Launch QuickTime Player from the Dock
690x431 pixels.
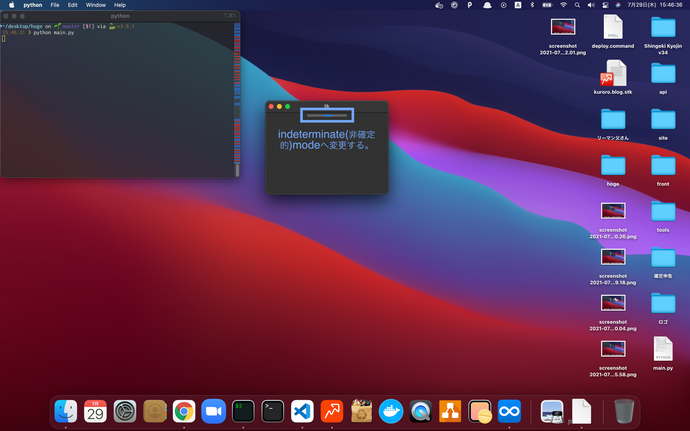(x=420, y=411)
